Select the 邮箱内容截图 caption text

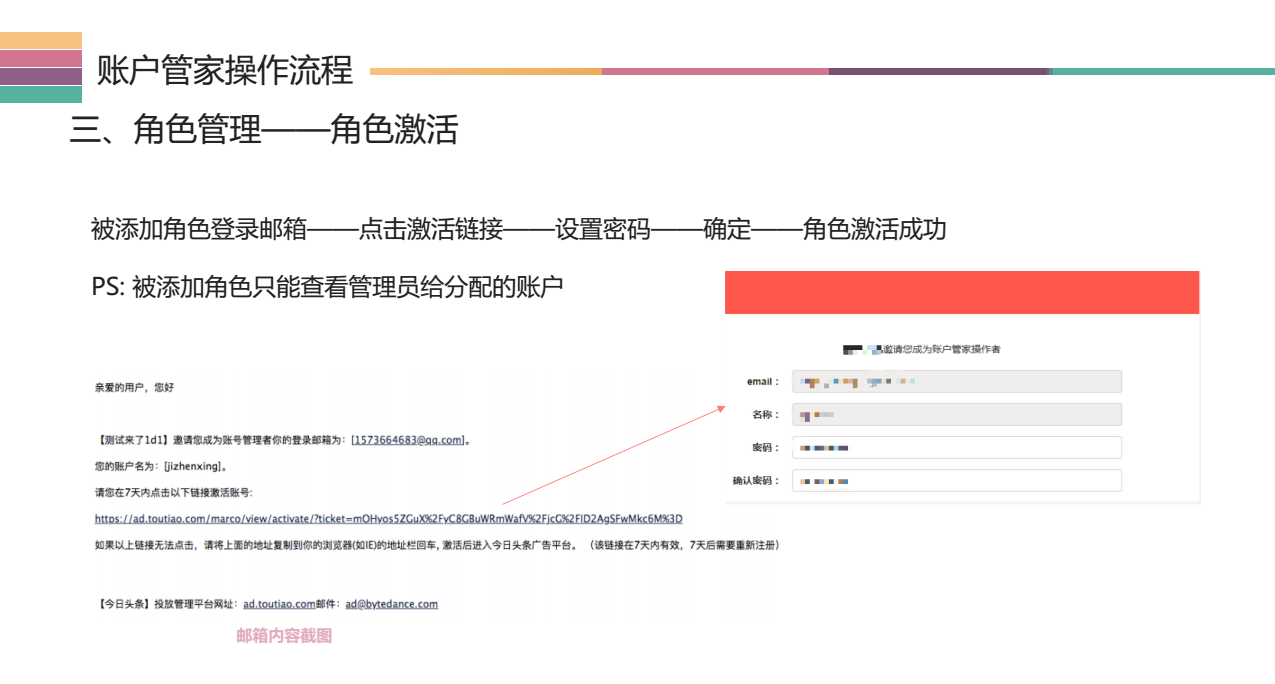pyautogui.click(x=283, y=635)
